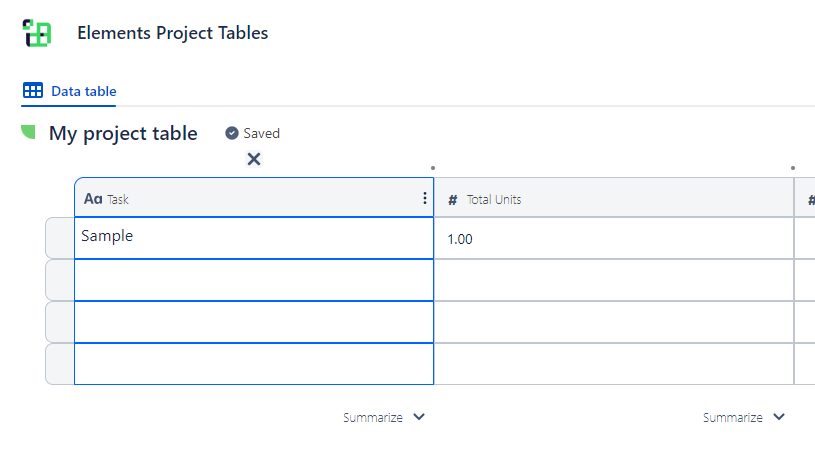This screenshot has height=452, width=815.
Task: Open the Elements Project Tables title
Action: tap(172, 33)
